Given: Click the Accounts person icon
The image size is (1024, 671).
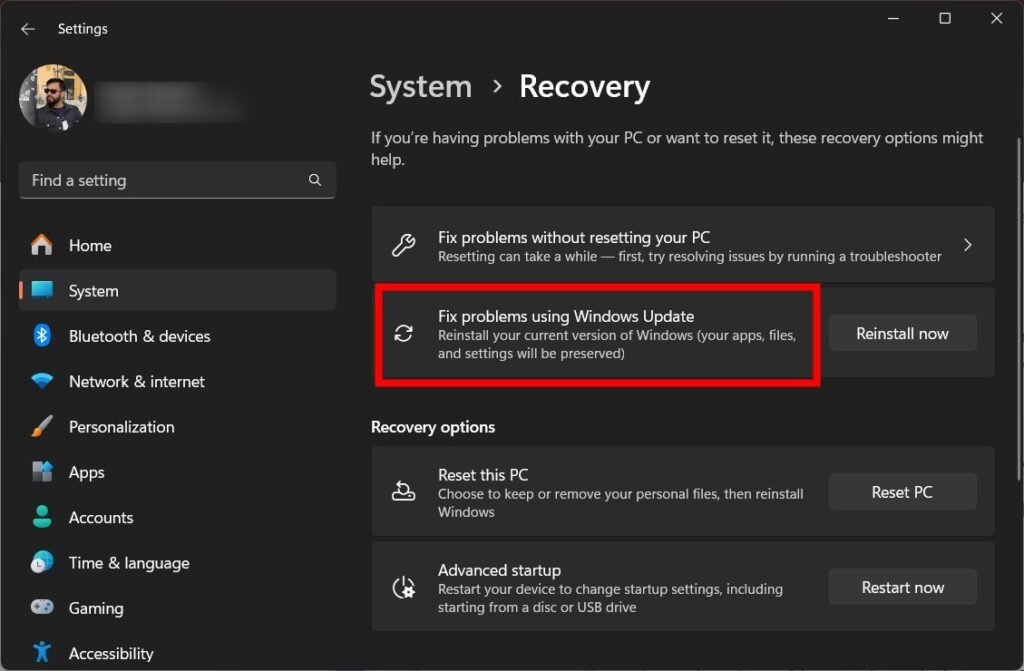Looking at the screenshot, I should point(42,517).
